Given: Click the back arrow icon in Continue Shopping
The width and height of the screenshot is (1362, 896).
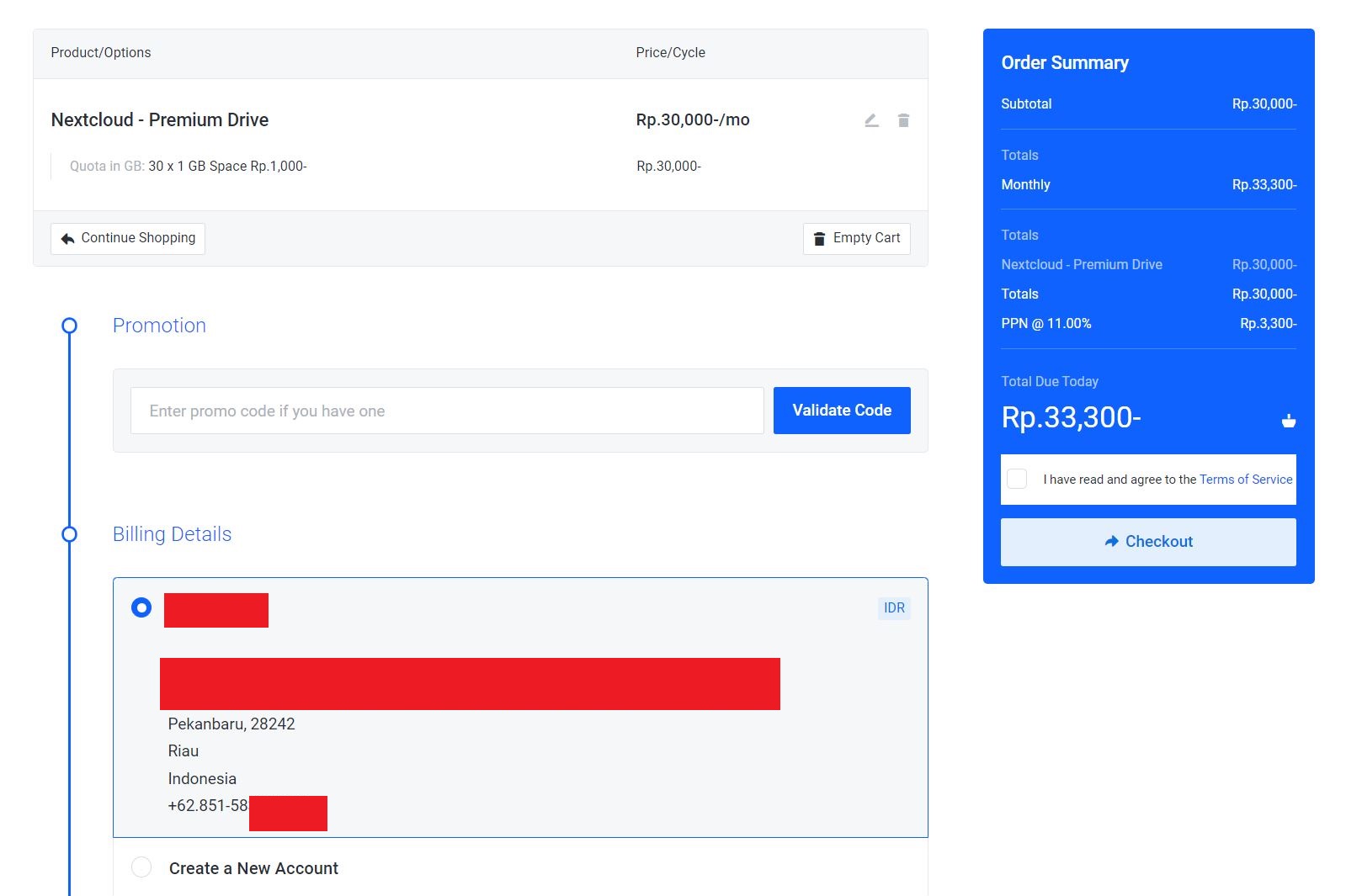Looking at the screenshot, I should click(67, 237).
